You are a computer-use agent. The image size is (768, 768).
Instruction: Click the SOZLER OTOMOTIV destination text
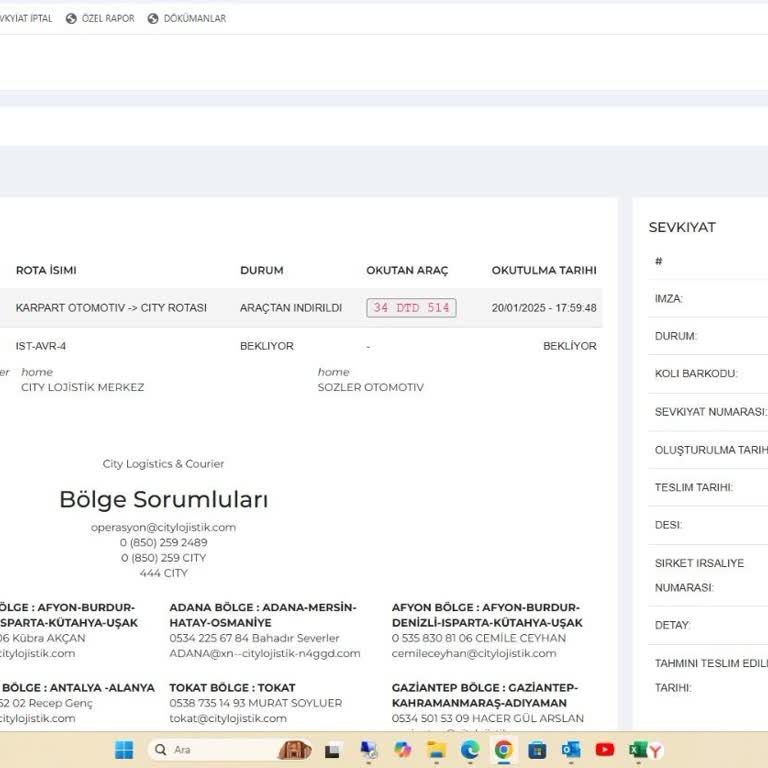pyautogui.click(x=371, y=387)
